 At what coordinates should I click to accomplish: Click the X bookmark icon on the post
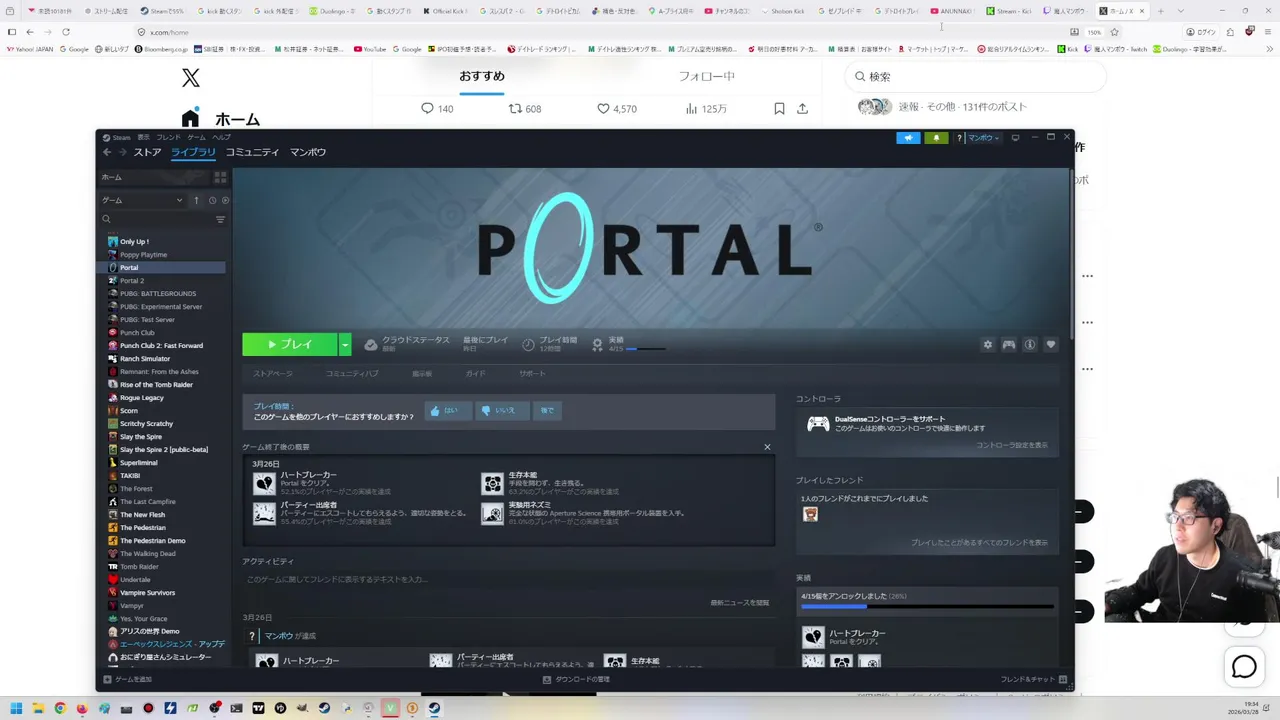[779, 108]
